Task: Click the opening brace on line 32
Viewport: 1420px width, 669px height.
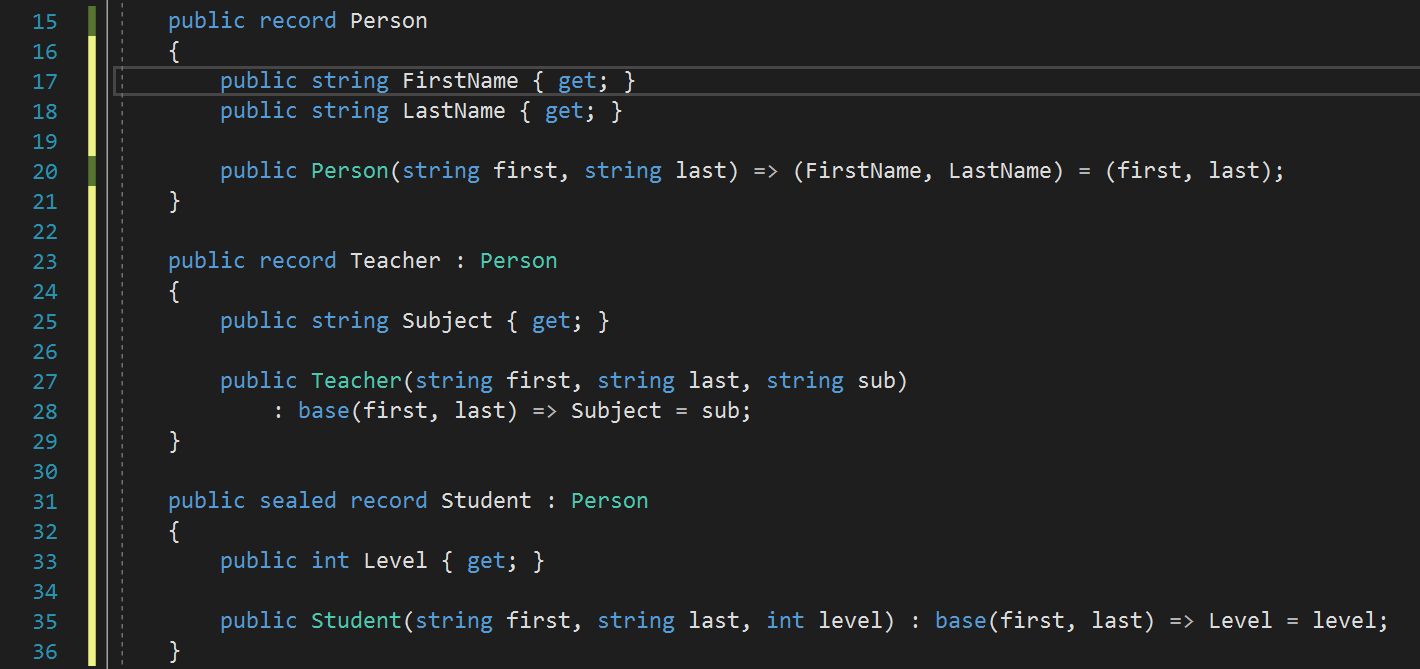Action: click(x=175, y=531)
